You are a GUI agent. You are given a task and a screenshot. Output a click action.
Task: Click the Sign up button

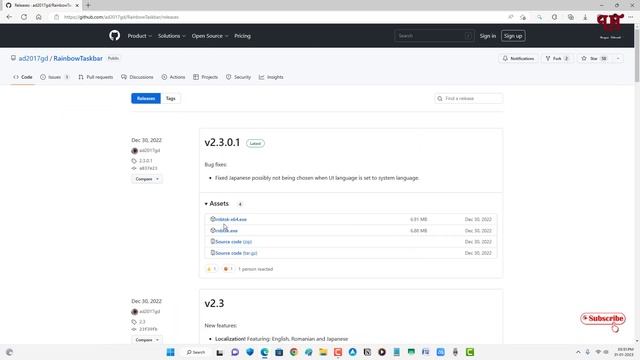(x=513, y=36)
